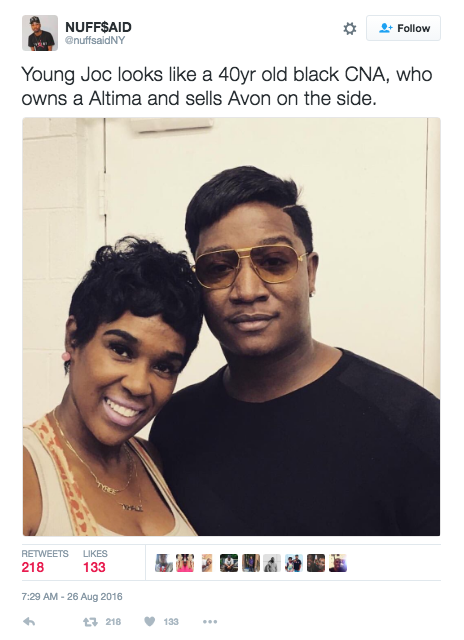Visit the @nuffsaidNY handle
This screenshot has height=640, width=464.
tap(95, 40)
